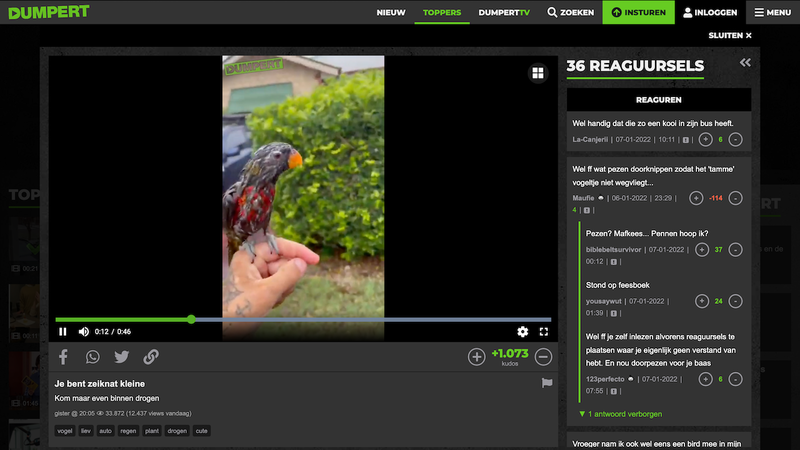Viewport: 800px width, 450px height.
Task: Collapse the reaguursels comments panel
Action: pyautogui.click(x=745, y=63)
